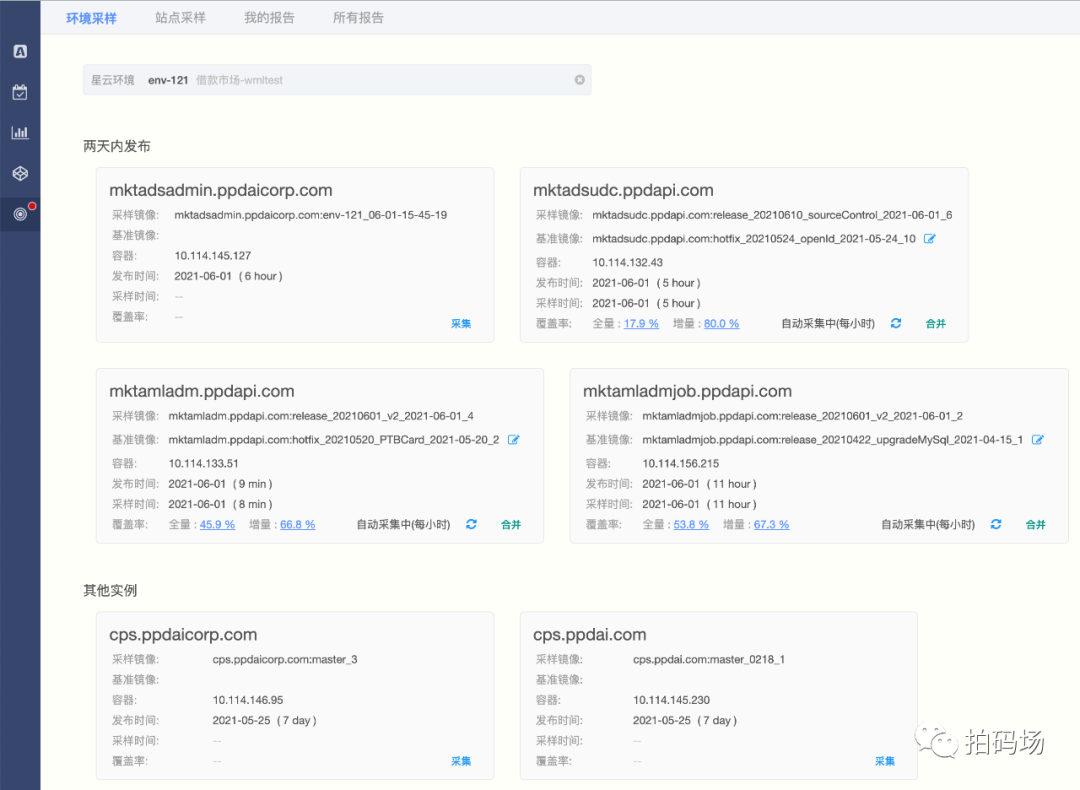The height and width of the screenshot is (790, 1080).
Task: Edit baseline image for mktadsudc.ppdapi.com
Action: [x=930, y=238]
